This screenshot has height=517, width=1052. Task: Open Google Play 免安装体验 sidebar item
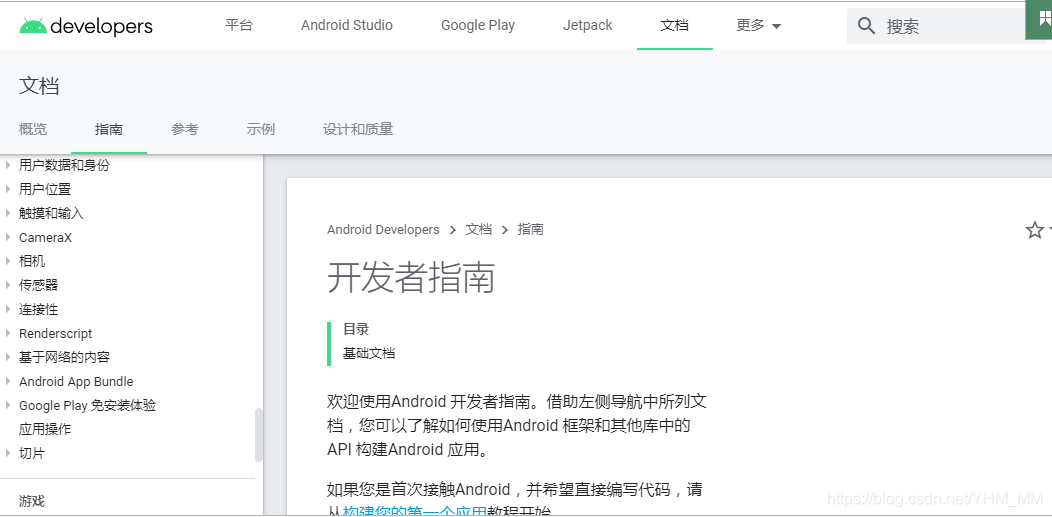click(87, 405)
